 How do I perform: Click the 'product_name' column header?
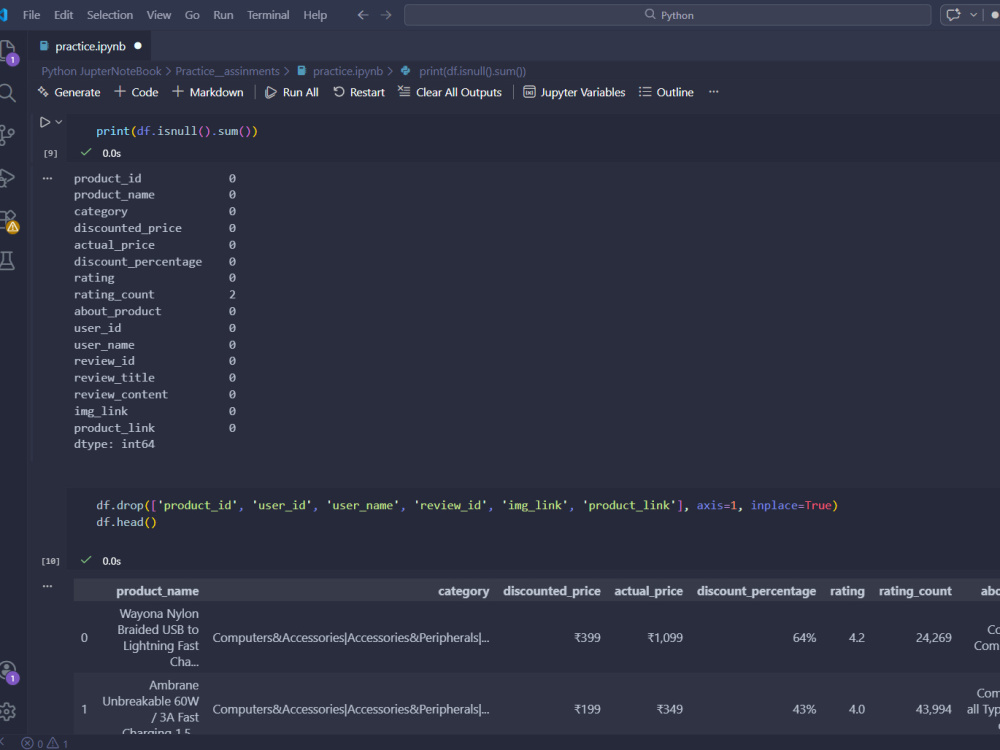(x=158, y=591)
